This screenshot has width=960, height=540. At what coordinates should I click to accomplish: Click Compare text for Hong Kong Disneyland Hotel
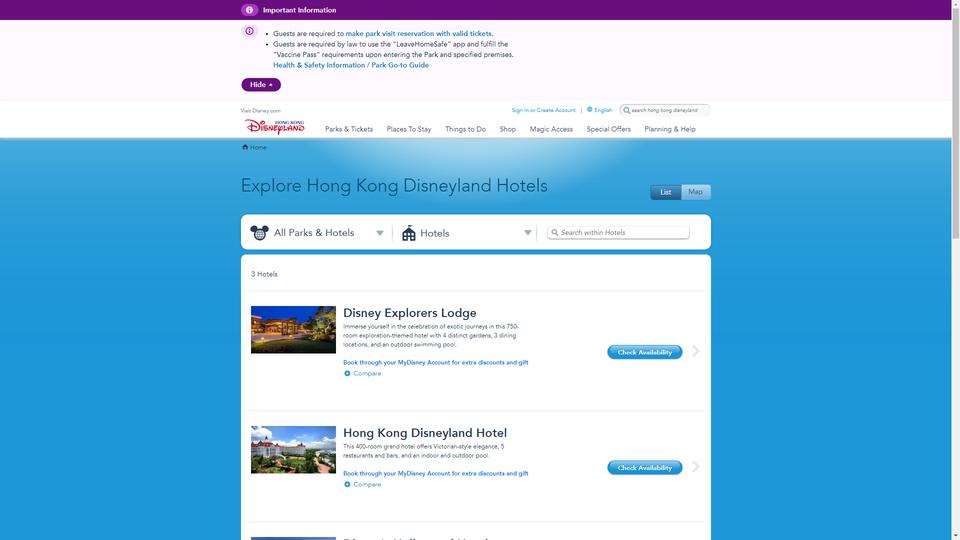[367, 484]
